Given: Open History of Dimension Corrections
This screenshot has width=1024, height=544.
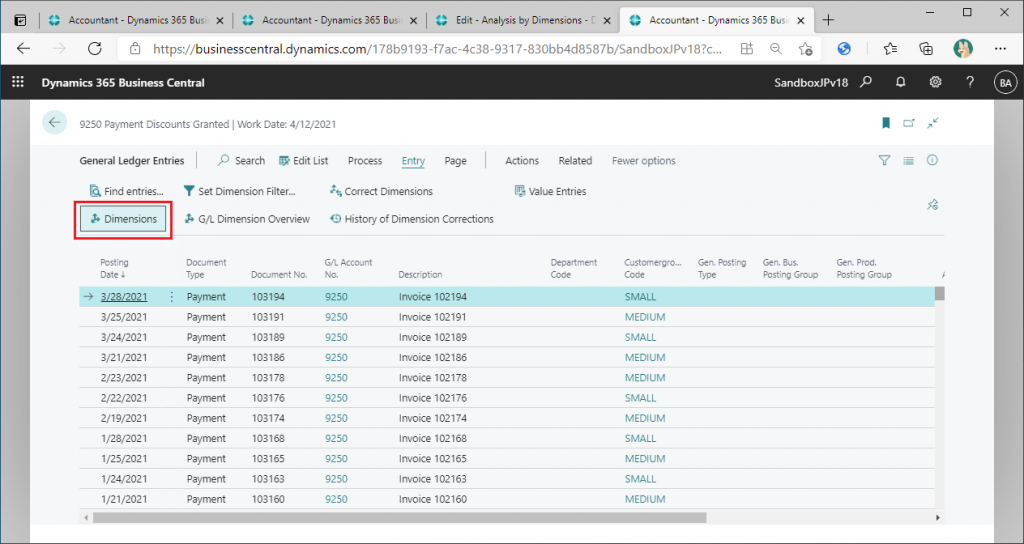Looking at the screenshot, I should point(411,219).
